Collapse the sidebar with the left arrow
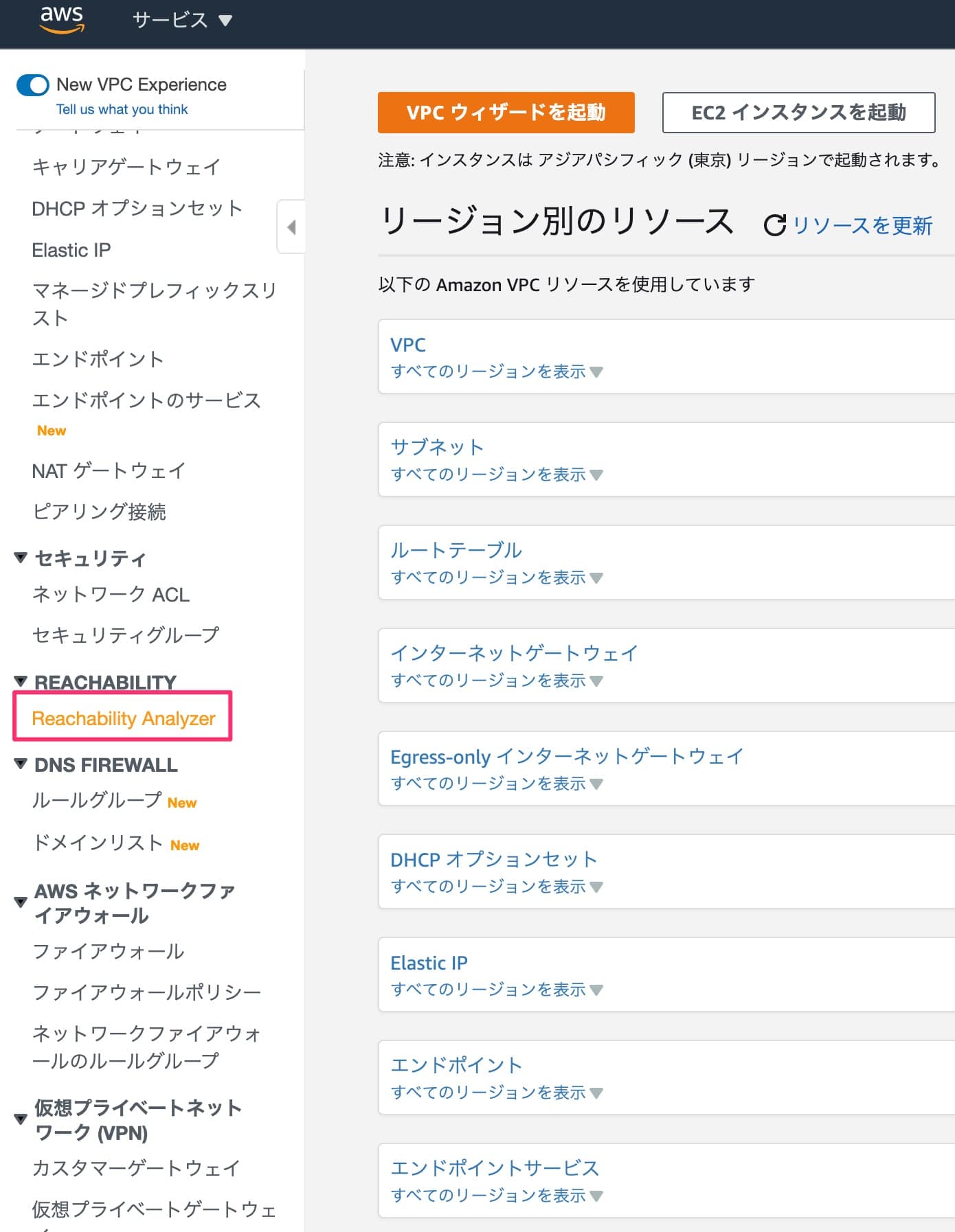955x1232 pixels. point(291,227)
